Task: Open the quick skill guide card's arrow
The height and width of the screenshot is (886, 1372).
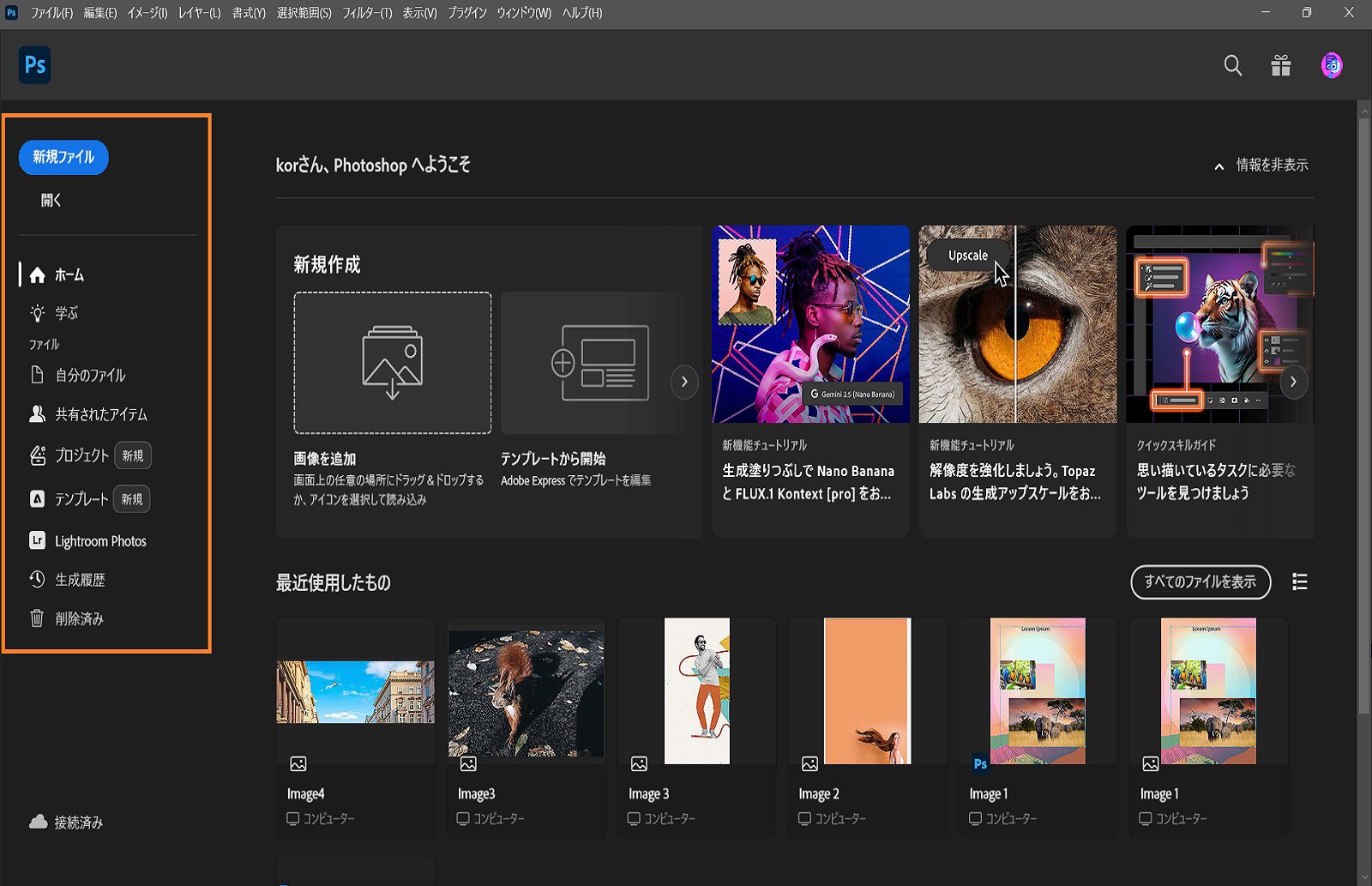Action: click(1293, 383)
